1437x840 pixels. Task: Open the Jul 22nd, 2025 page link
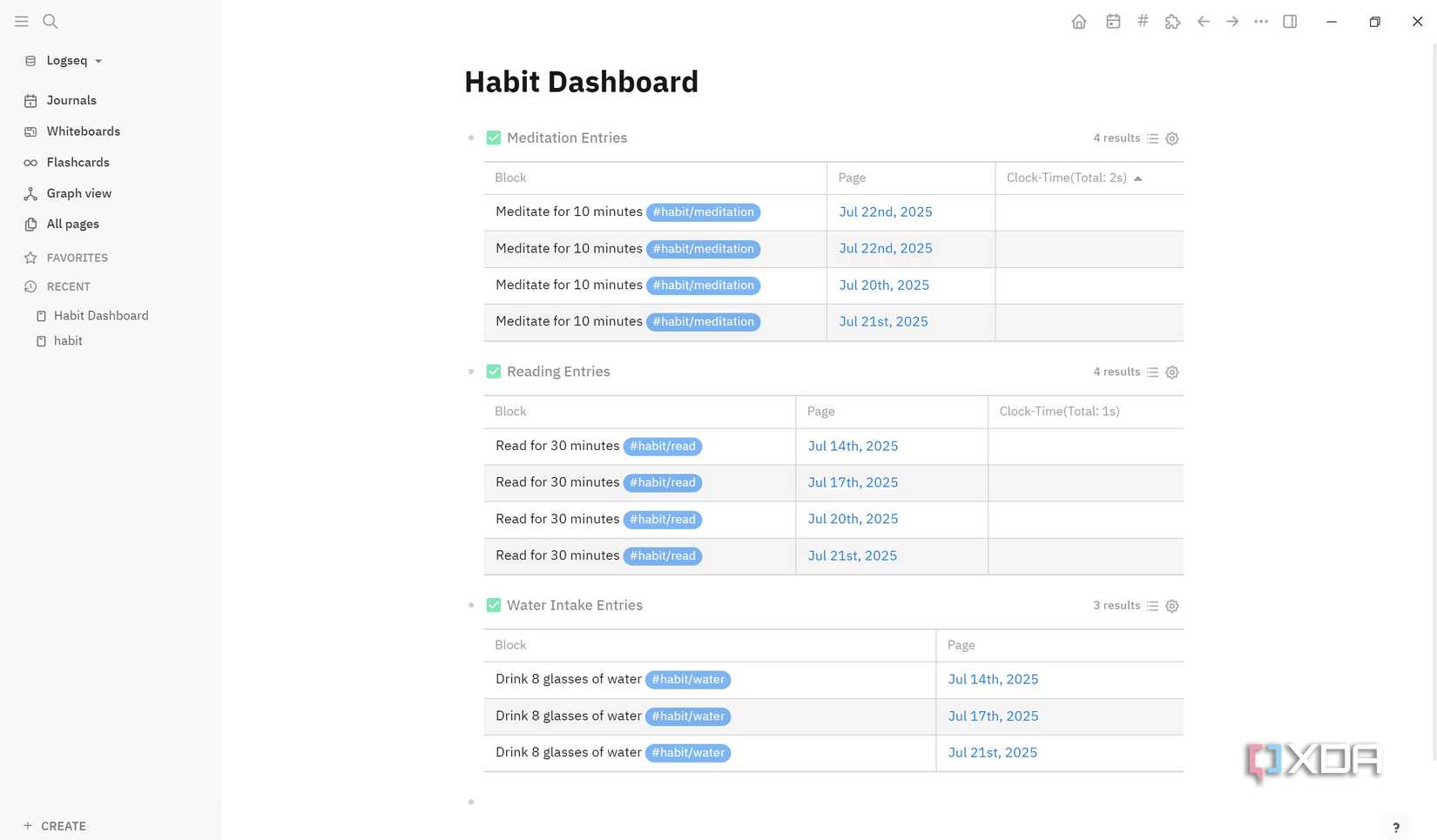(885, 212)
